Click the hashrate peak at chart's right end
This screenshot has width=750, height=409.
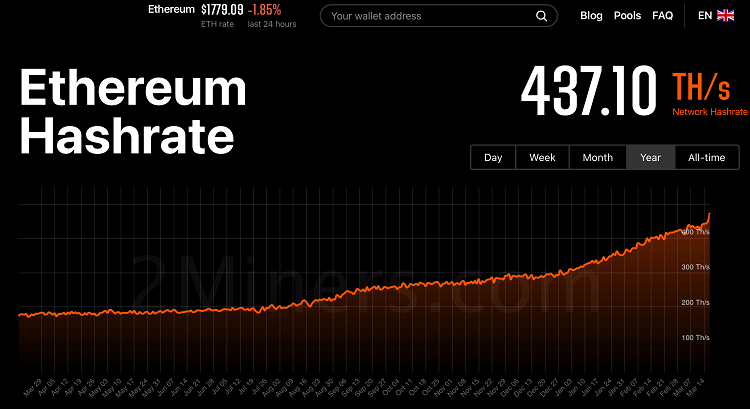click(x=710, y=214)
